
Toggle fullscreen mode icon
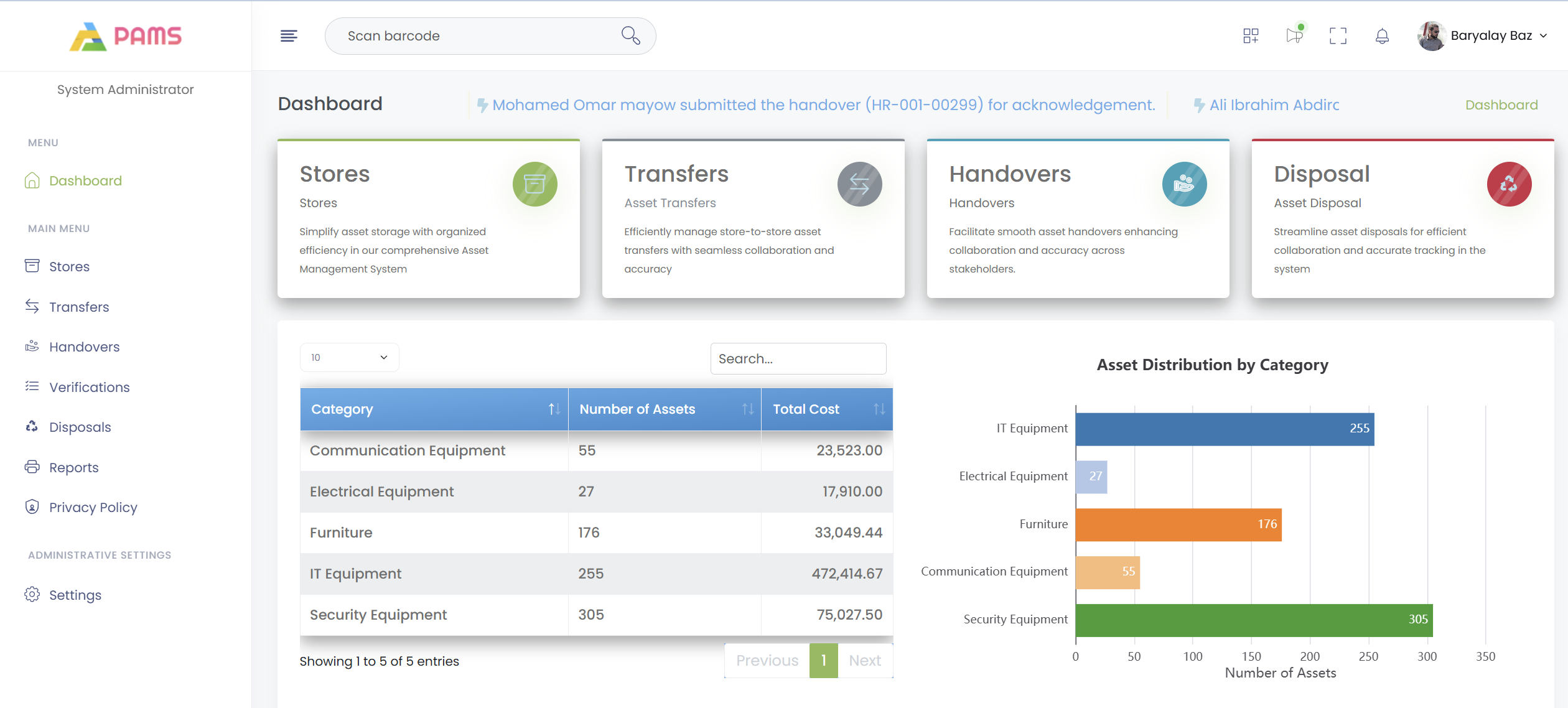[1338, 36]
